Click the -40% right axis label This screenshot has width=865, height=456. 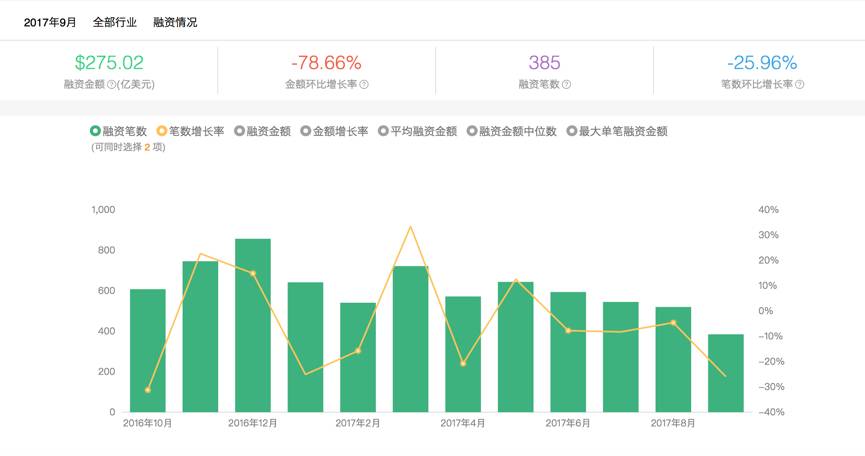click(x=771, y=412)
